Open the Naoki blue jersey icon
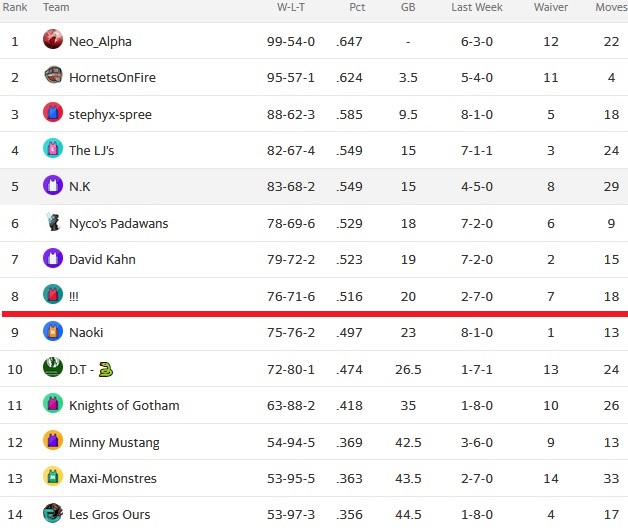 click(53, 331)
